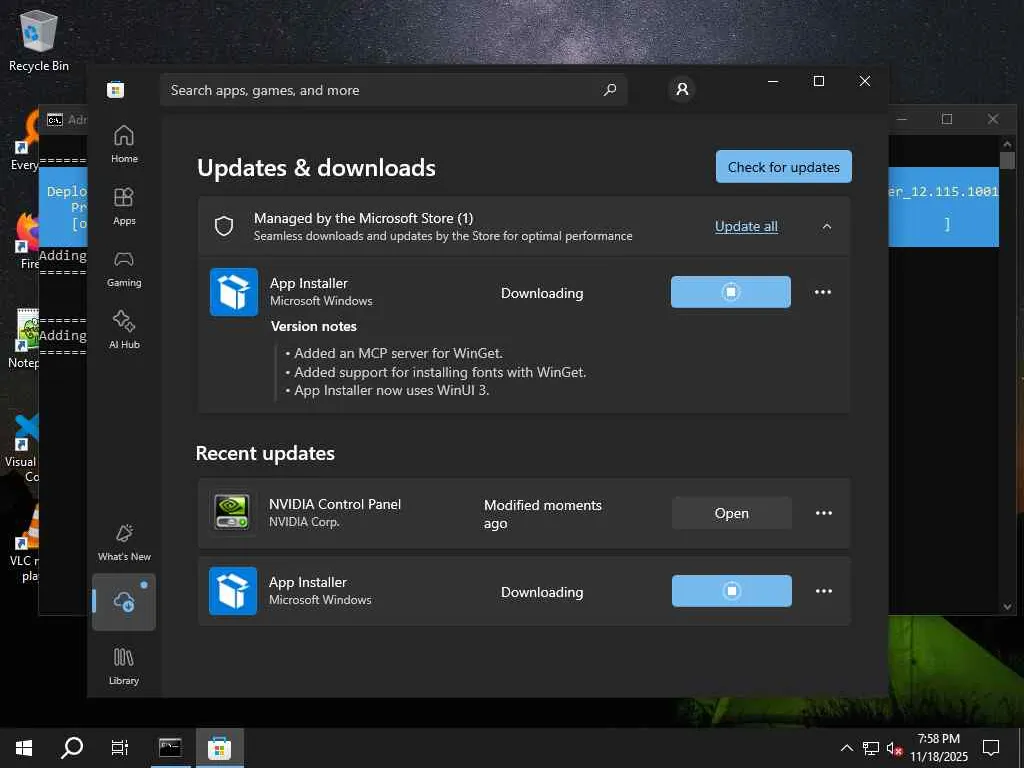Open Recycle Bin on the desktop

(x=39, y=39)
